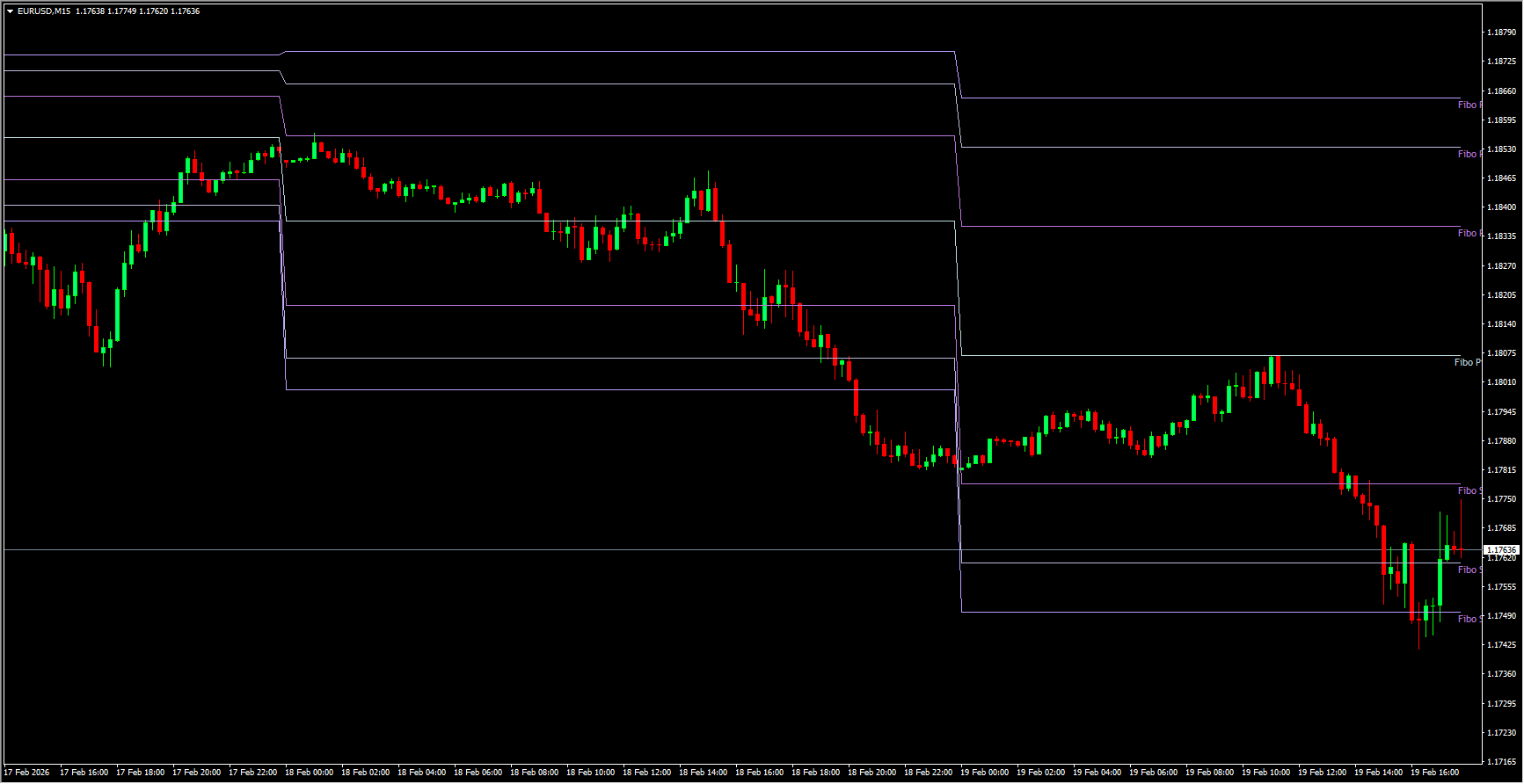
Task: Open the chart menu triangle beside EURUSD,M15
Action: pyautogui.click(x=10, y=11)
